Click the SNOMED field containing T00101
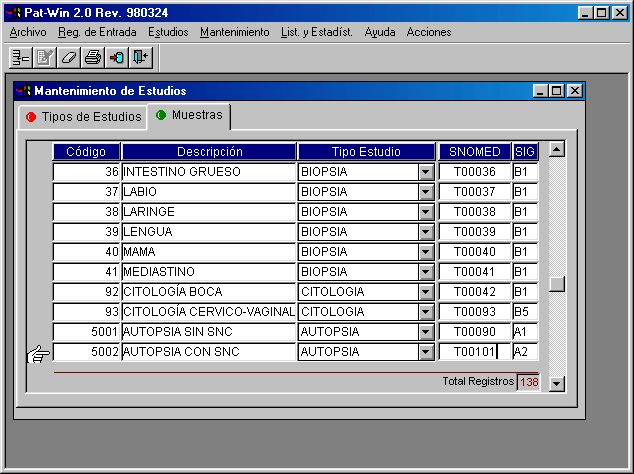The width and height of the screenshot is (634, 474). 474,352
